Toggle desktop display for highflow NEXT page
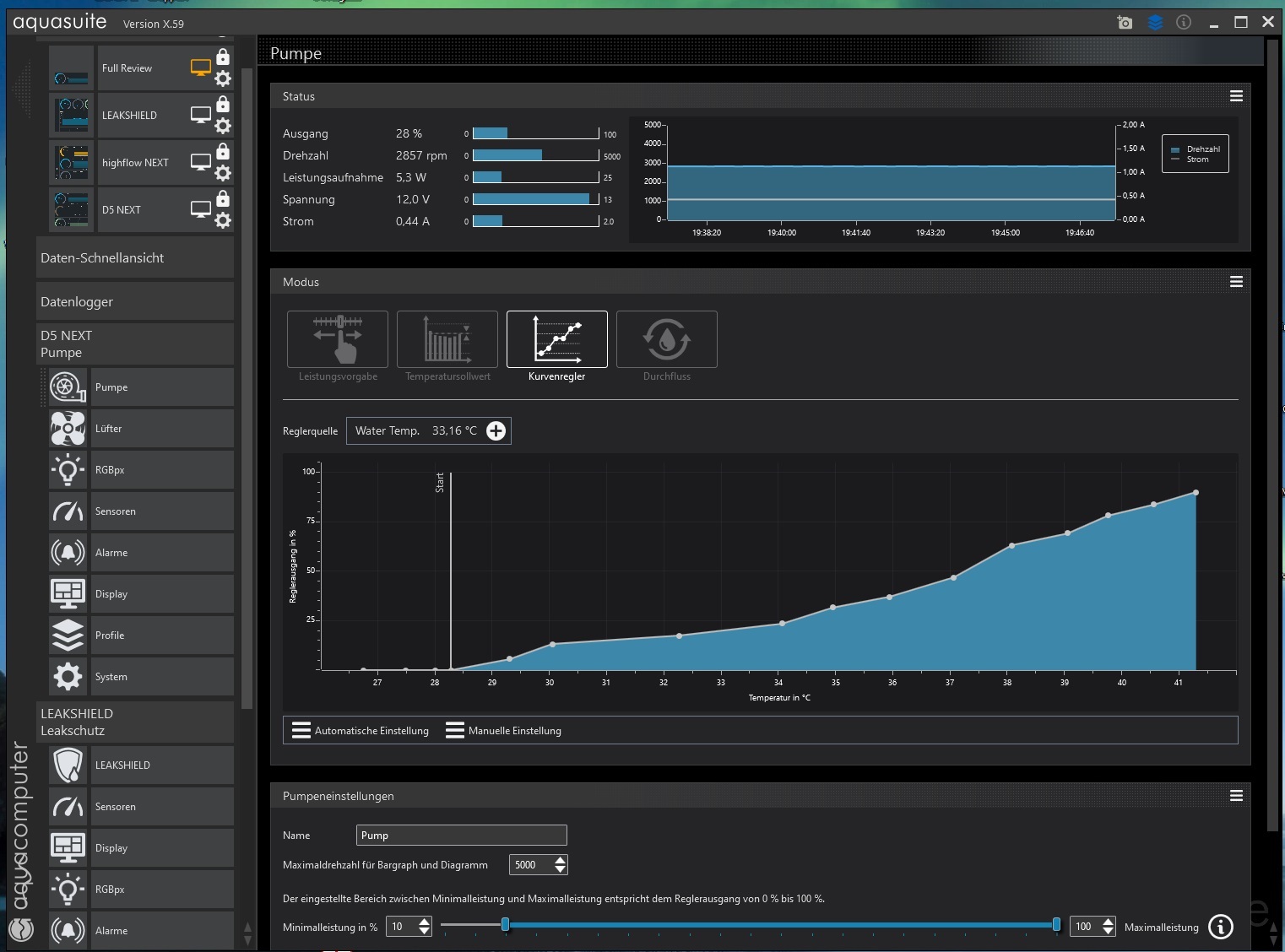1285x952 pixels. (x=201, y=162)
